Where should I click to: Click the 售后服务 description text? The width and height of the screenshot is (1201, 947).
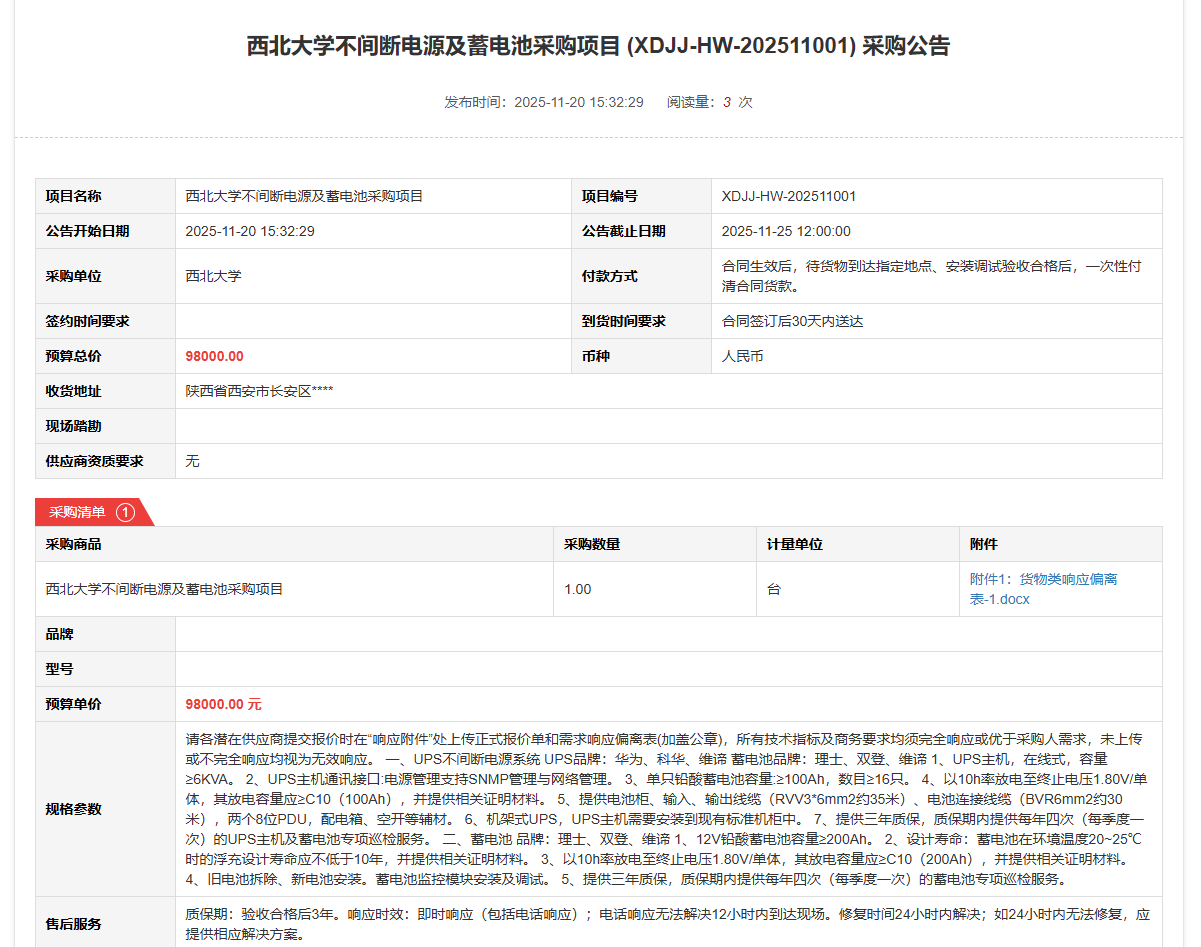667,924
